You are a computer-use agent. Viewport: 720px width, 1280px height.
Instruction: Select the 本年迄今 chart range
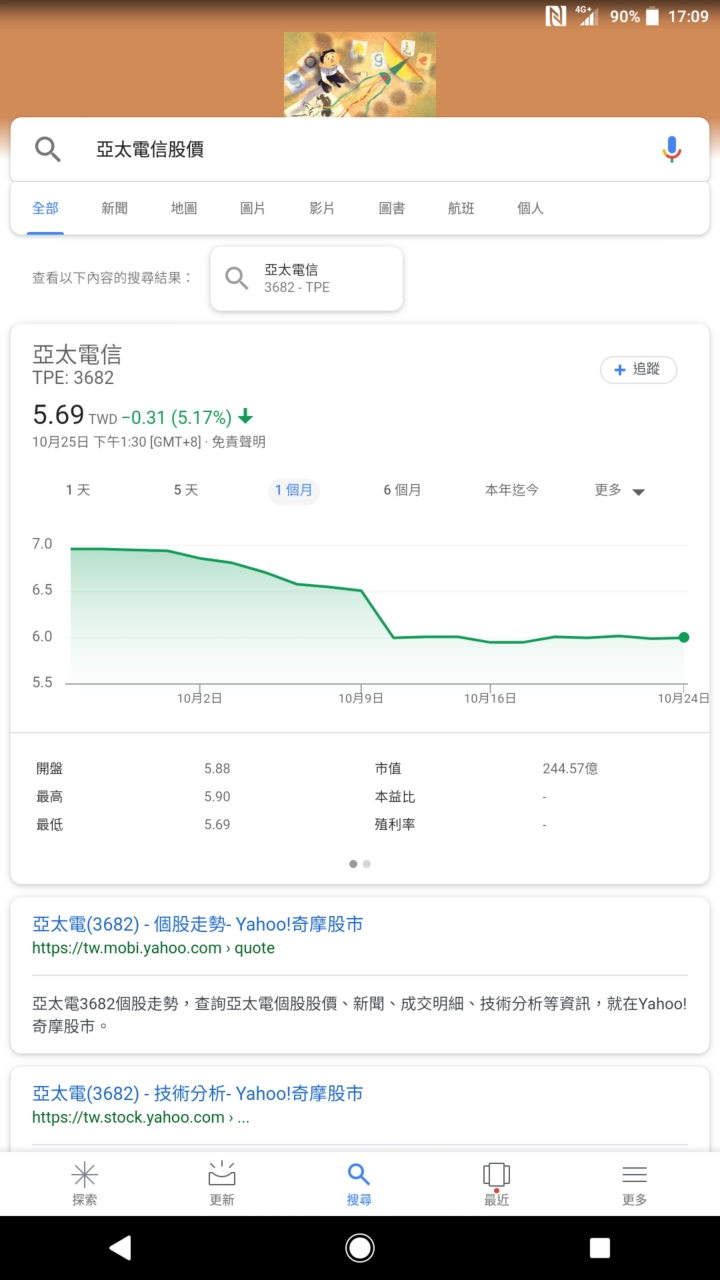coord(512,490)
